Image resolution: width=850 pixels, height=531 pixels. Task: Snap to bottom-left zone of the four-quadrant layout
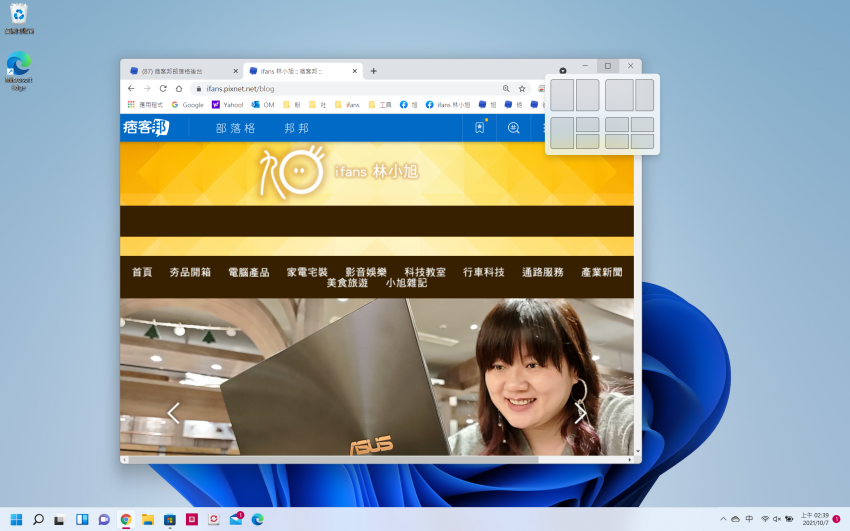coord(616,141)
